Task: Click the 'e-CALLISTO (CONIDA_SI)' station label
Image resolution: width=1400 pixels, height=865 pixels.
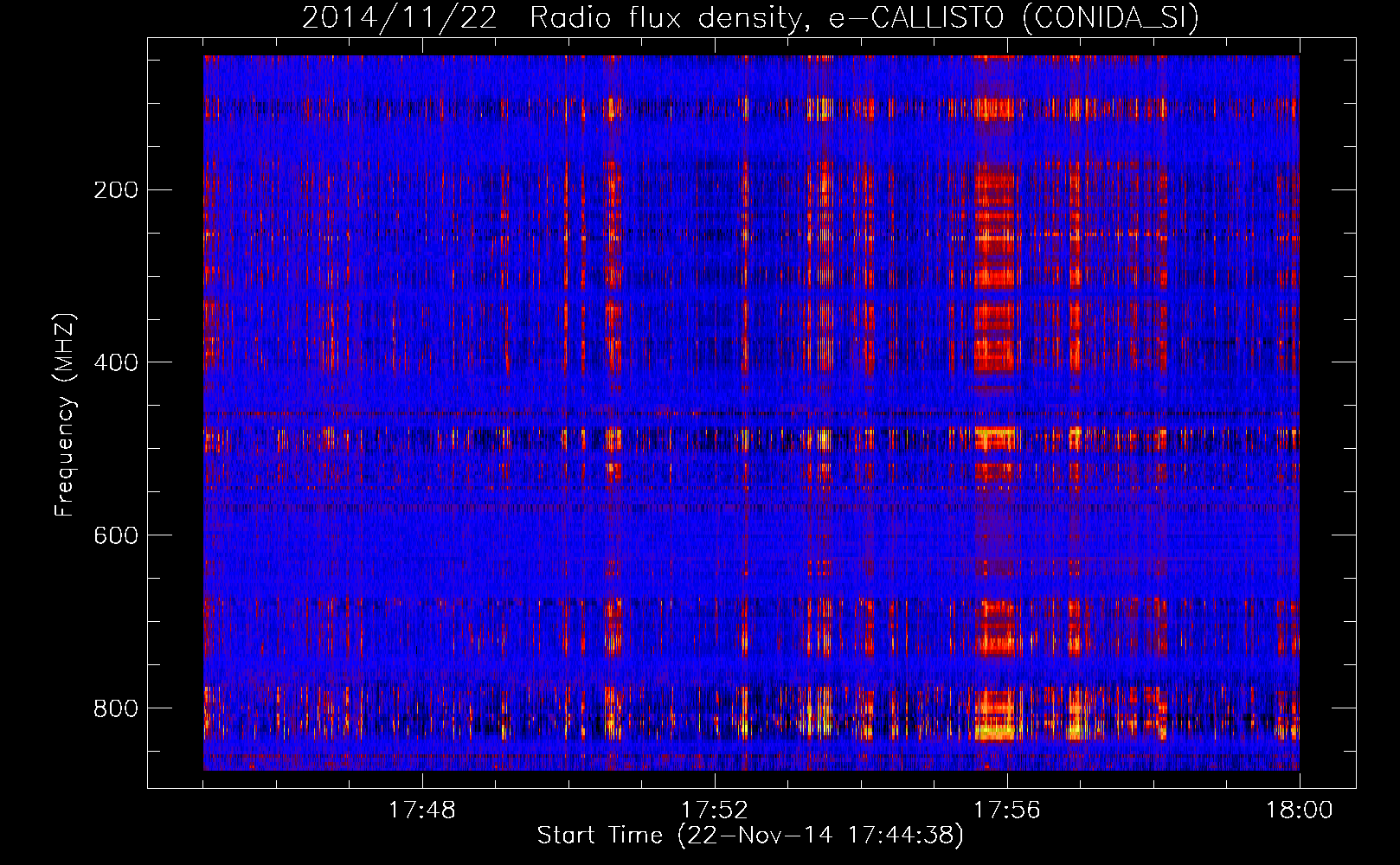Action: pos(1014,17)
